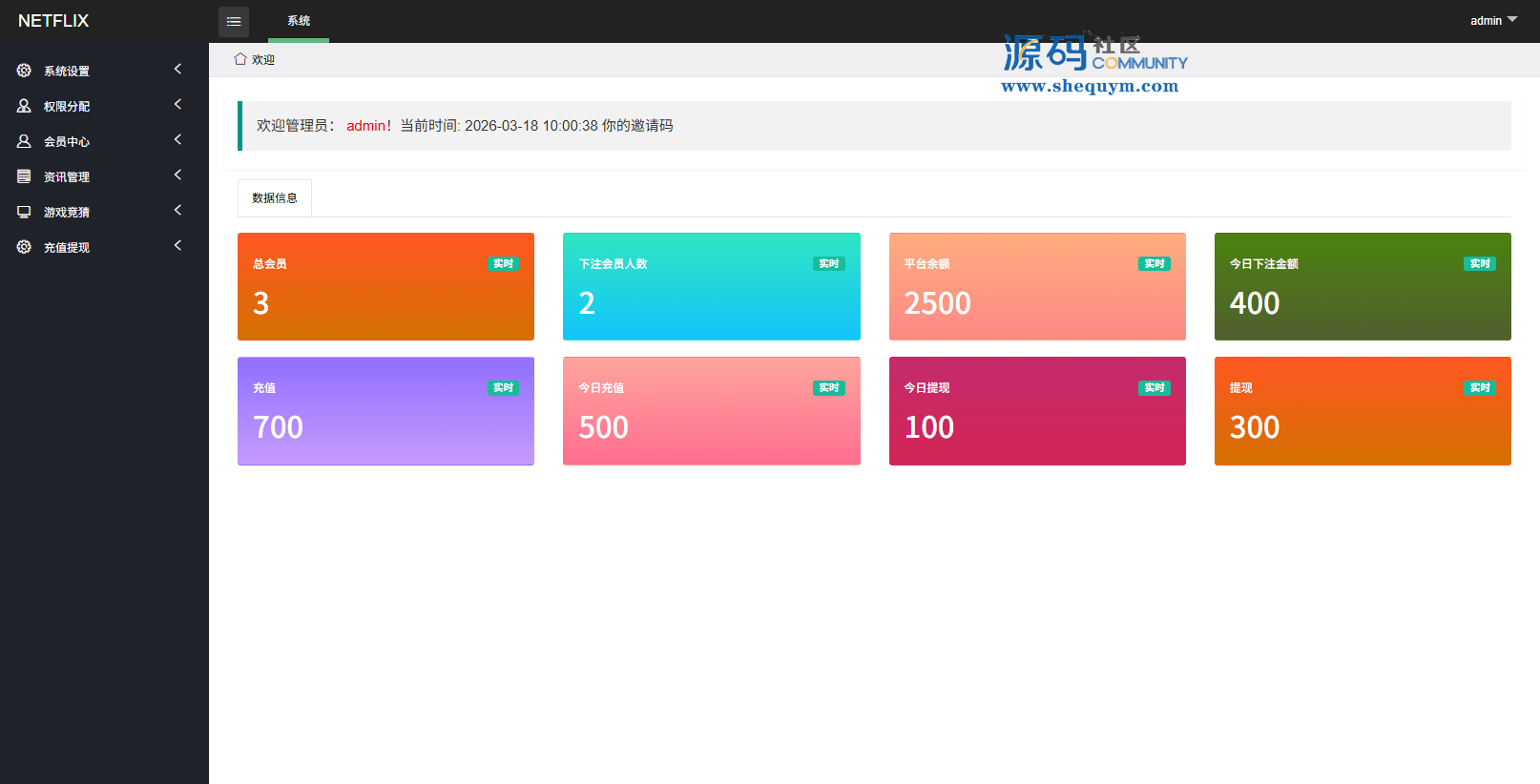Click the 实时 badge on 平台余额 card

point(1154,263)
